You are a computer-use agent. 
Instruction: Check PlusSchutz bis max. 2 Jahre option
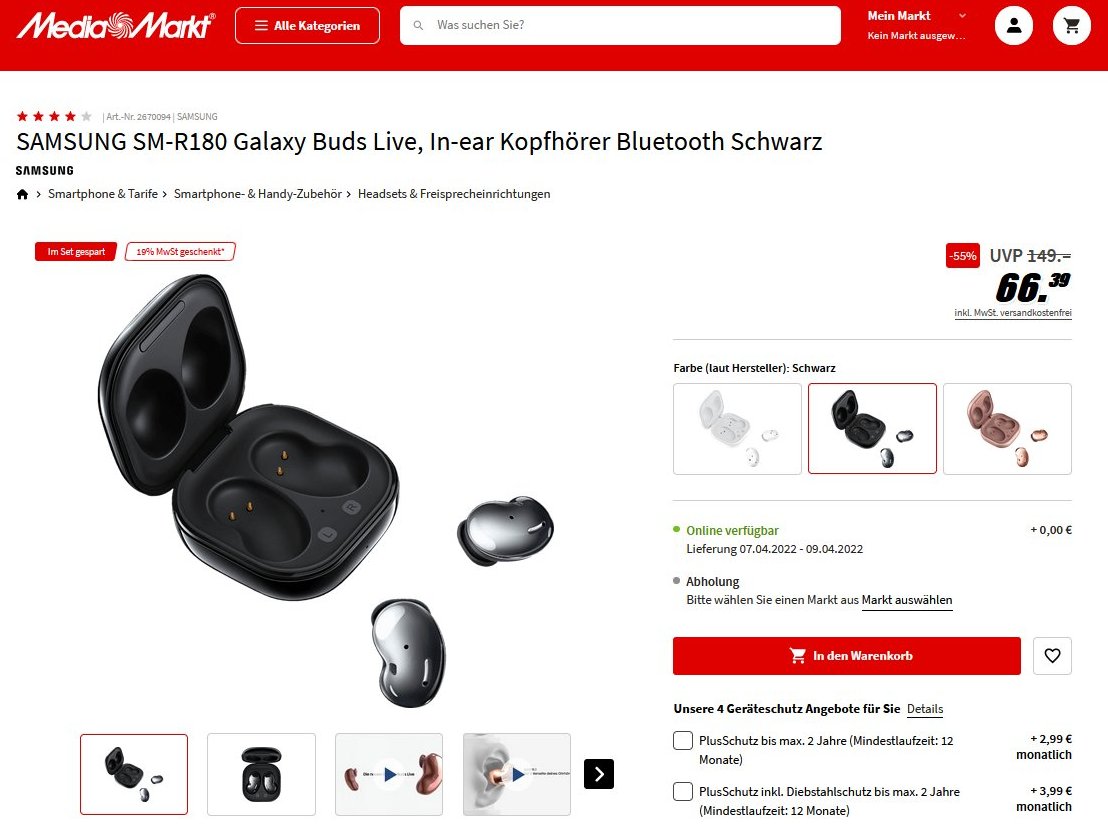tap(683, 741)
